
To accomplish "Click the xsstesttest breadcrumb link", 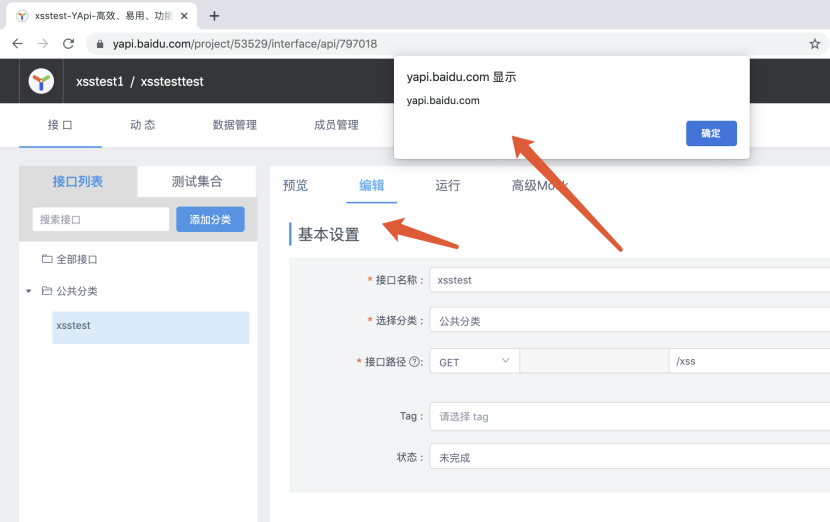I will click(x=172, y=82).
